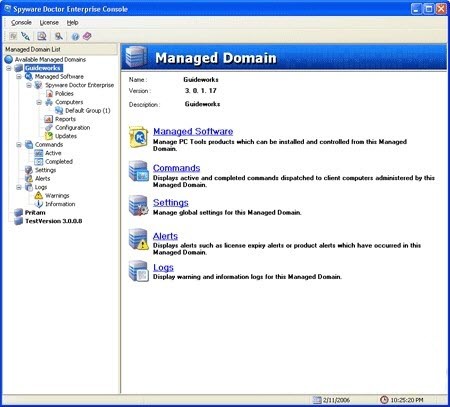
Task: Click the connection plug toolbar icon
Action: (26, 36)
